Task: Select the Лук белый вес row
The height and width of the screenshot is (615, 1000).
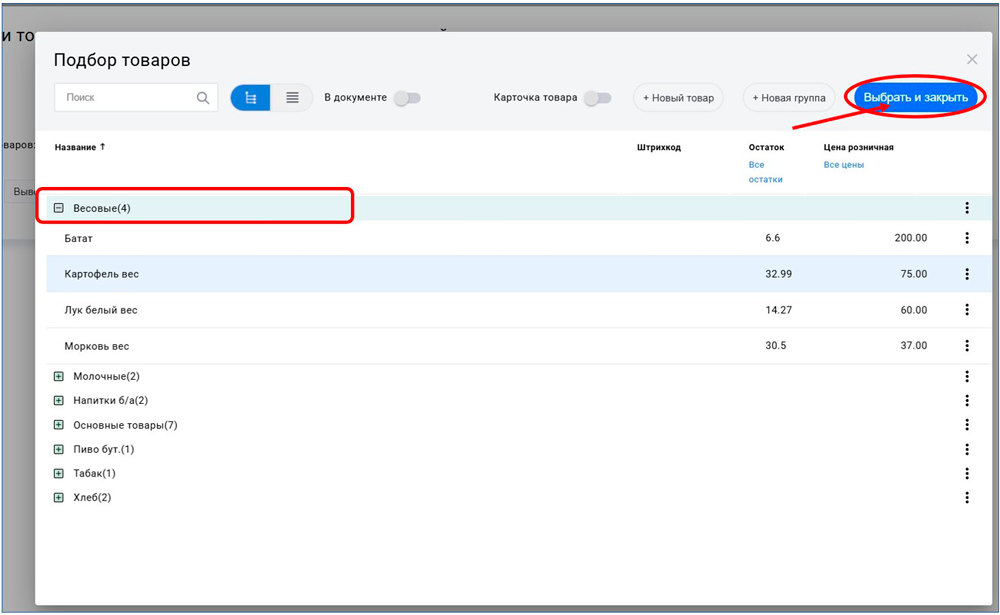Action: (x=101, y=310)
